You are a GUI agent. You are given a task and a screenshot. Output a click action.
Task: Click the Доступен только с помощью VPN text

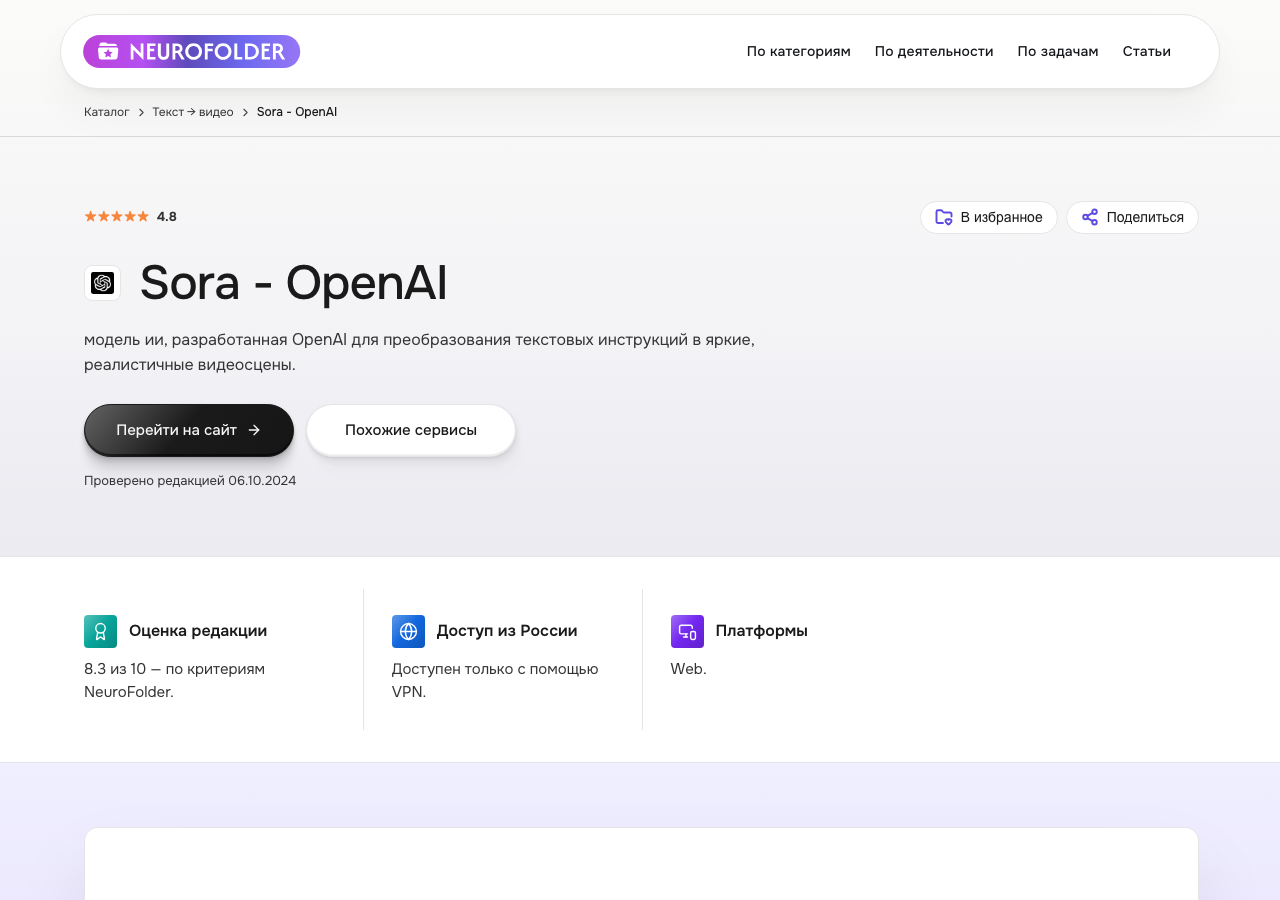(495, 680)
